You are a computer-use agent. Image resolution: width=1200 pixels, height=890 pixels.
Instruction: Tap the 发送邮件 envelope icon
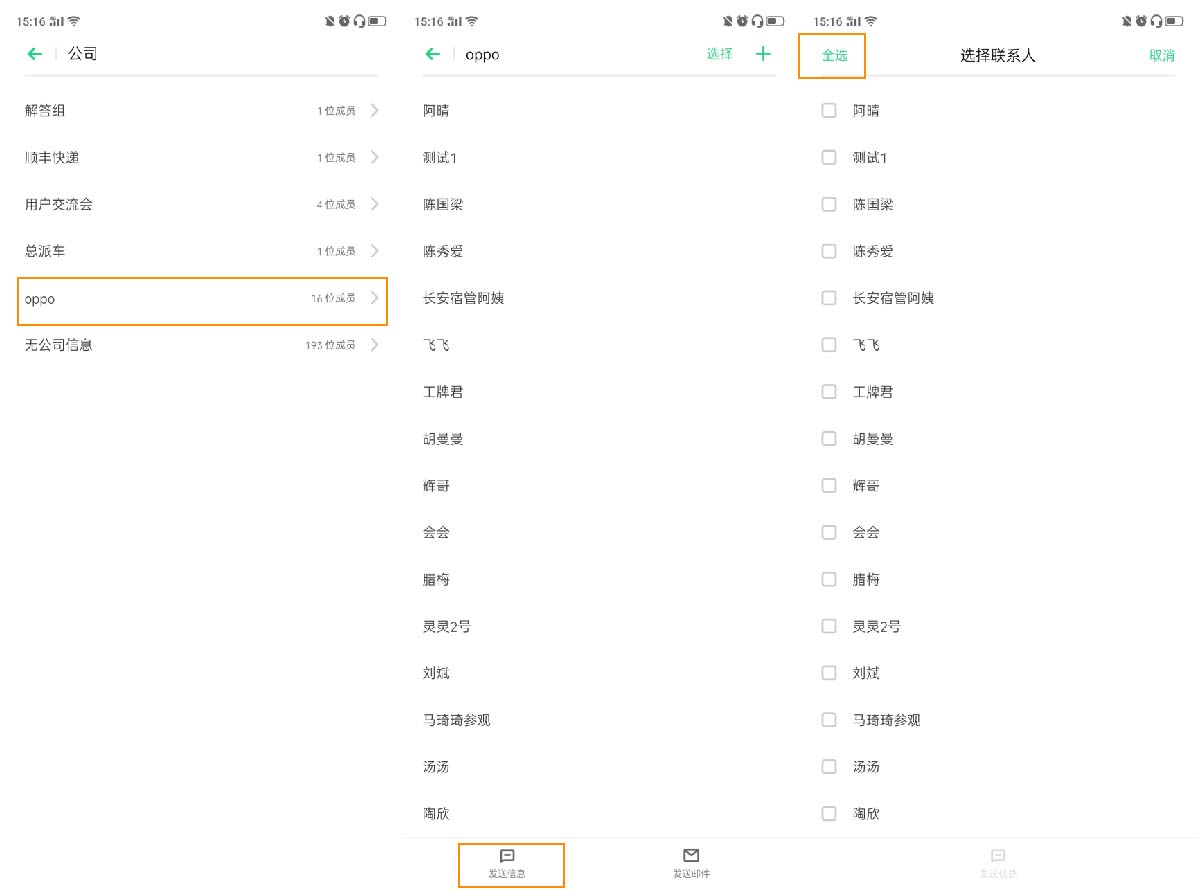[691, 856]
